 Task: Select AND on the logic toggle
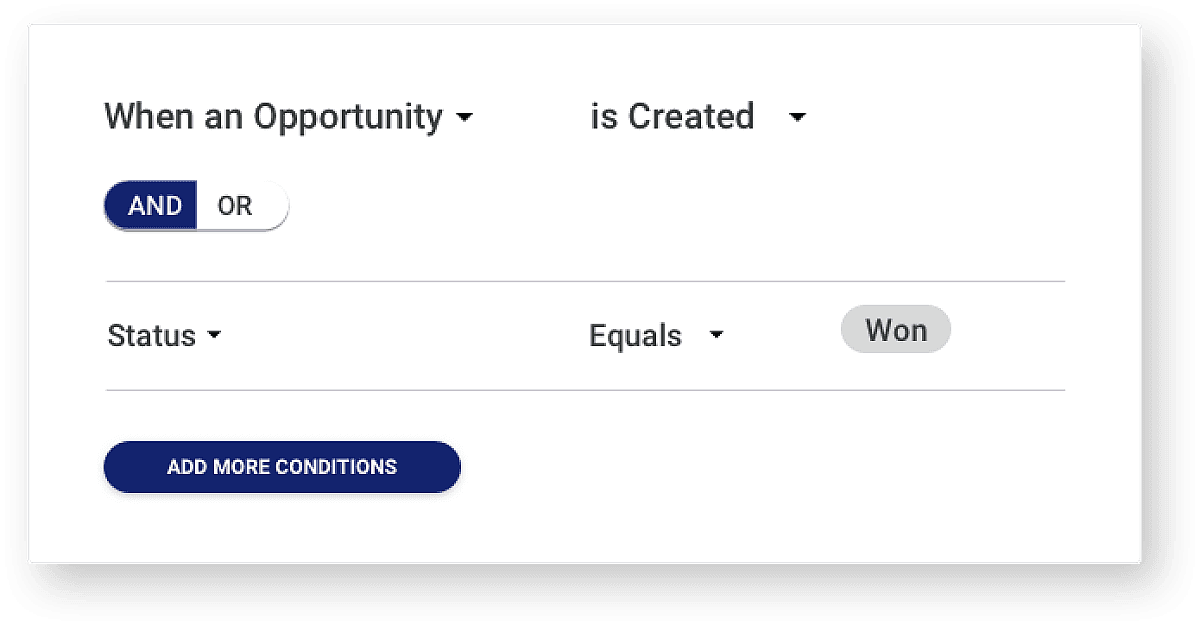point(152,205)
